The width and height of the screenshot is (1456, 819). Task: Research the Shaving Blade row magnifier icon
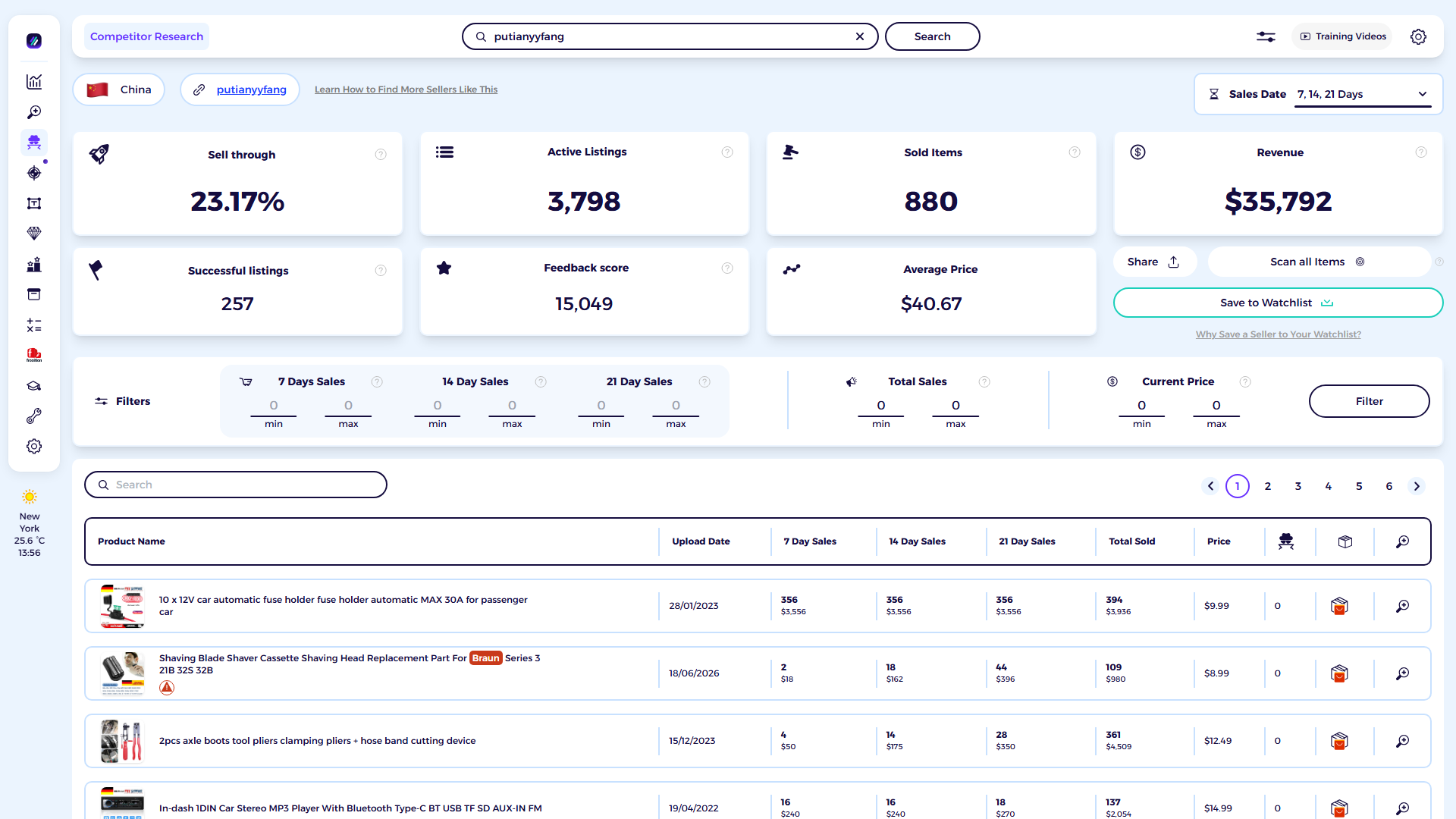click(1403, 673)
